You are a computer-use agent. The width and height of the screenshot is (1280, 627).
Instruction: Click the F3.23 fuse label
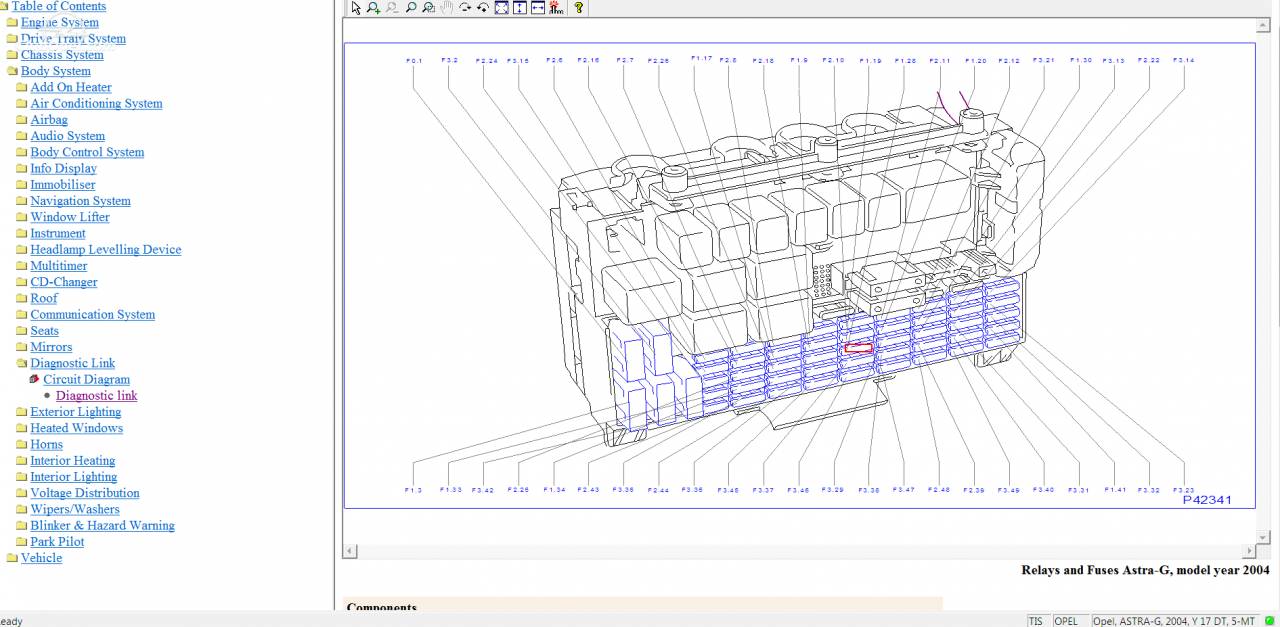click(1183, 490)
